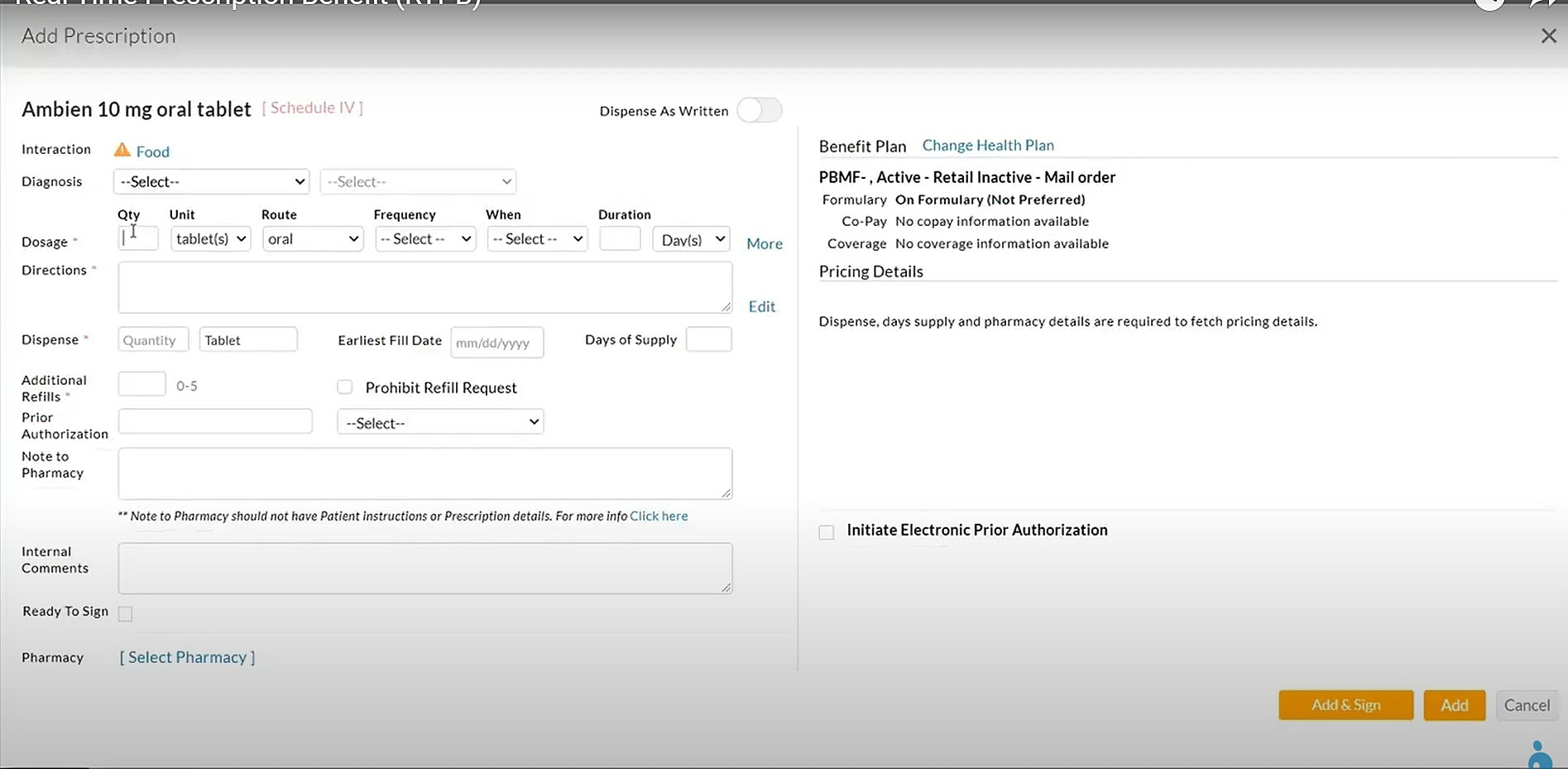Viewport: 1568px width, 769px height.
Task: Enable the Ready To Sign checkbox
Action: (x=126, y=613)
